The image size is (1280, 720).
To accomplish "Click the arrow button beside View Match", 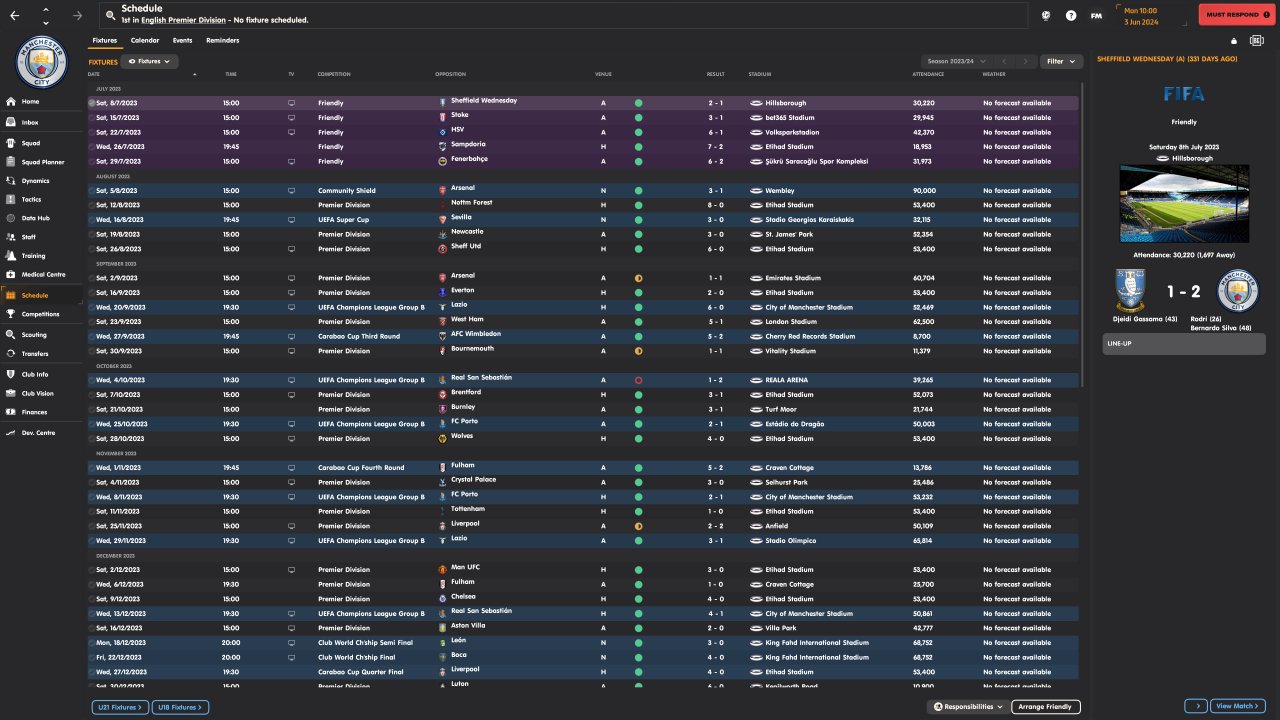I will pyautogui.click(x=1196, y=707).
